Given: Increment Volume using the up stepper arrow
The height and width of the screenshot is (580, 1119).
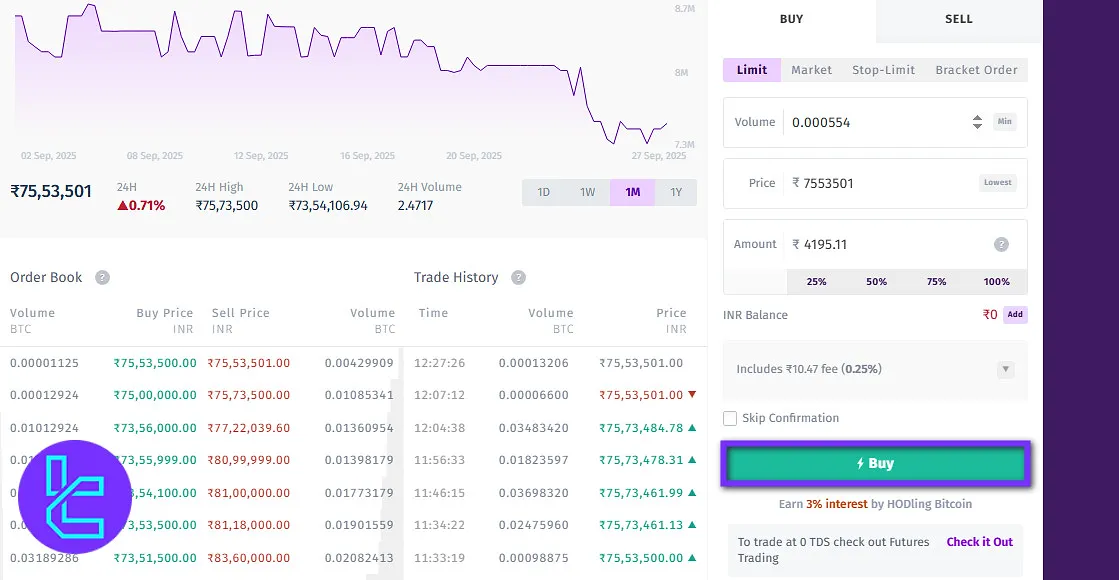Looking at the screenshot, I should point(977,117).
